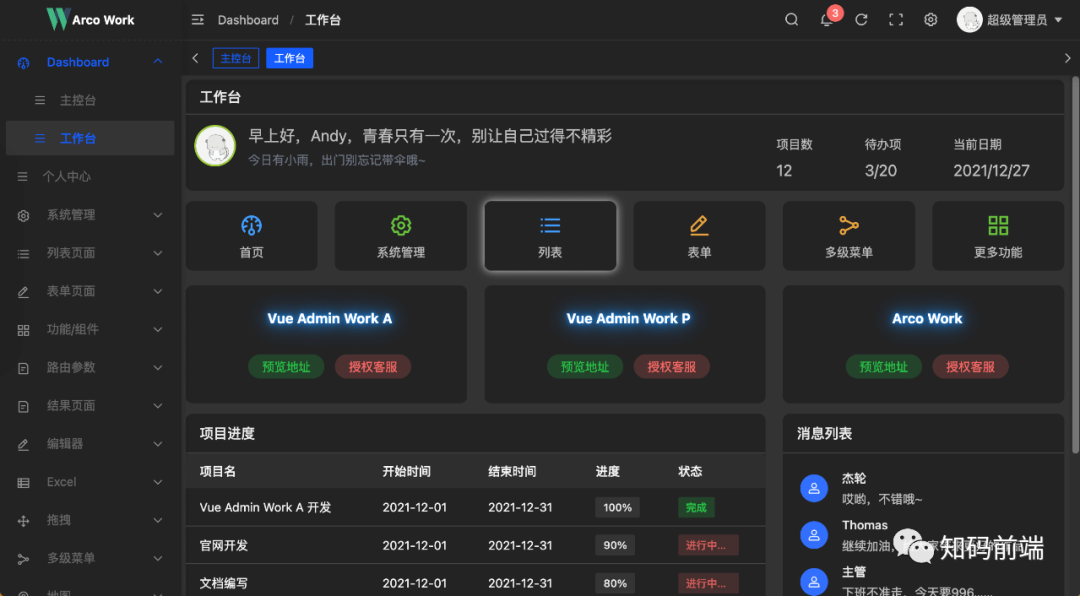
Task: Open the settings gear icon
Action: coord(930,19)
